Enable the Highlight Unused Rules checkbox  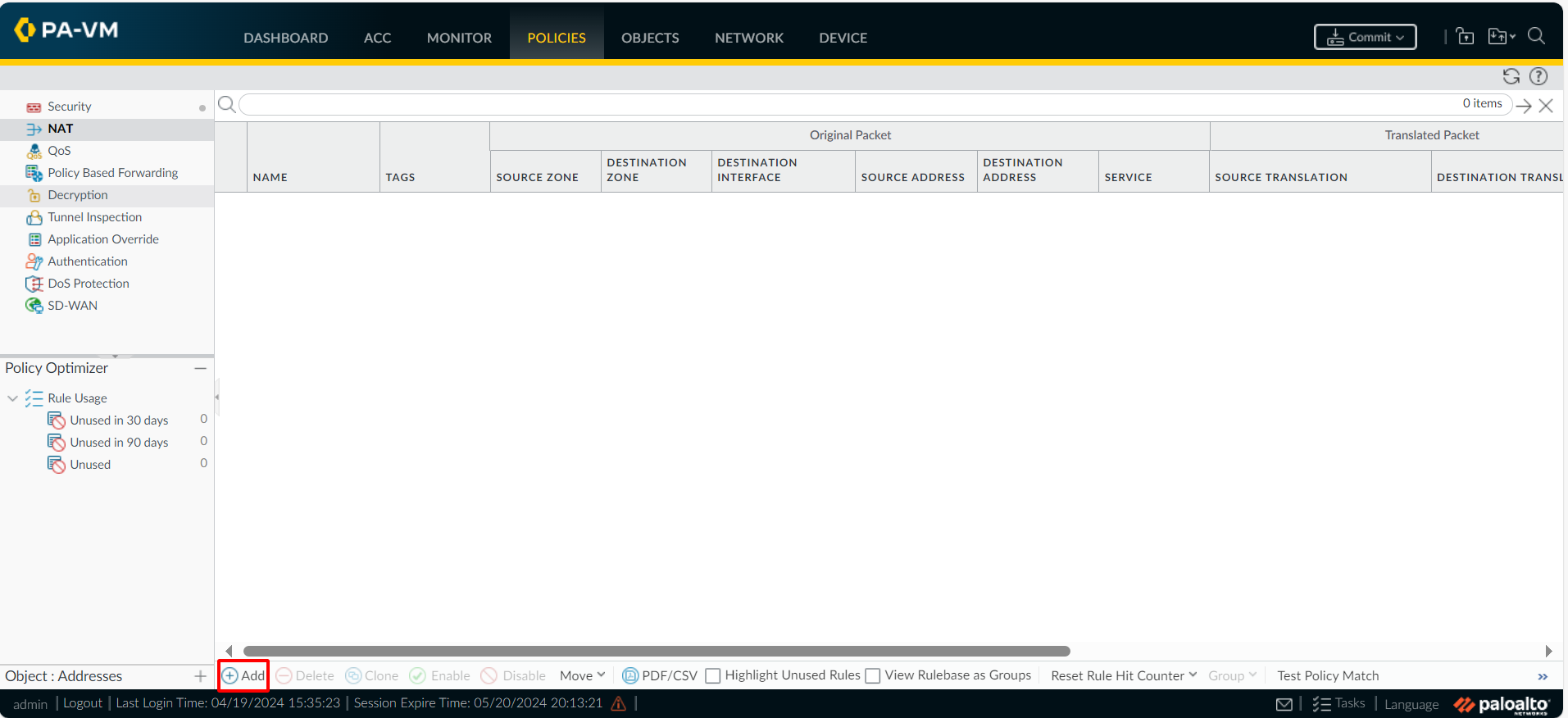713,675
